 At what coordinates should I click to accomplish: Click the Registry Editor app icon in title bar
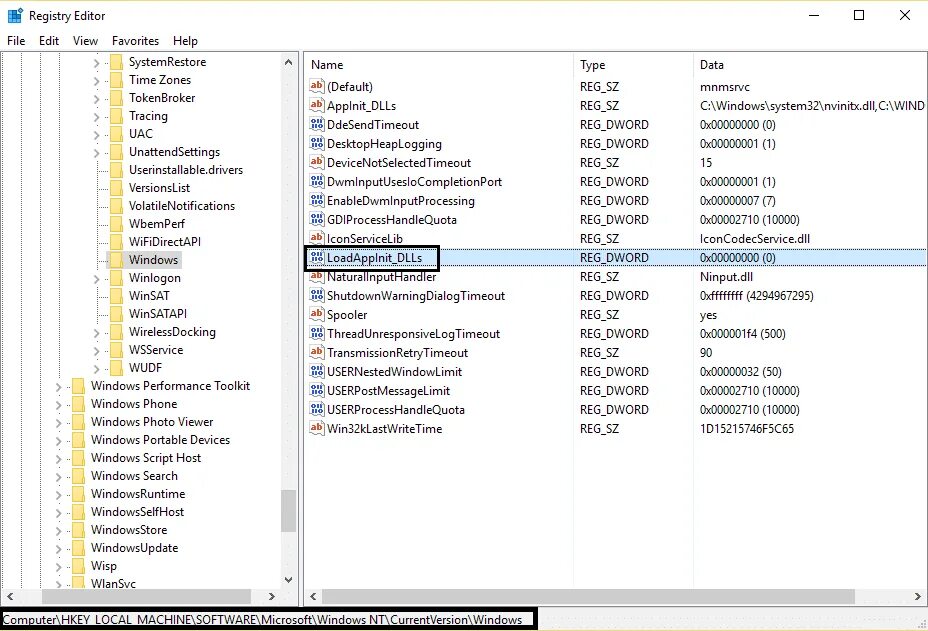coord(15,15)
